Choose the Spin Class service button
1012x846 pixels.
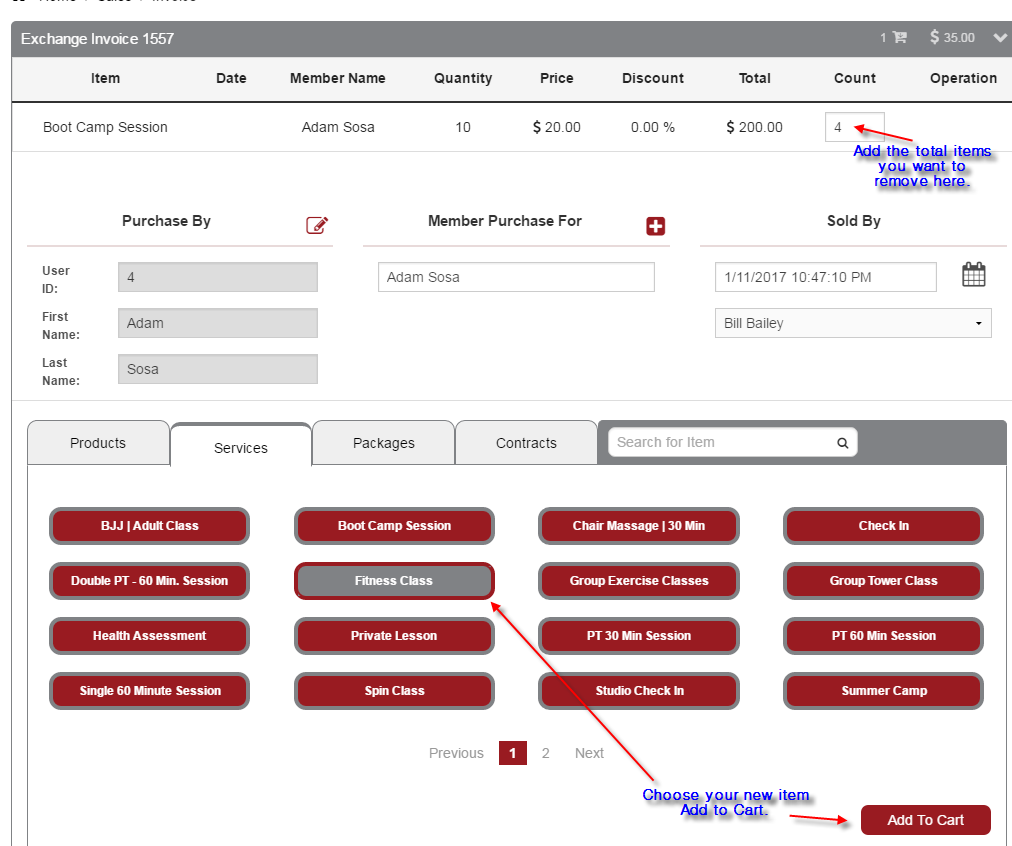click(x=394, y=691)
